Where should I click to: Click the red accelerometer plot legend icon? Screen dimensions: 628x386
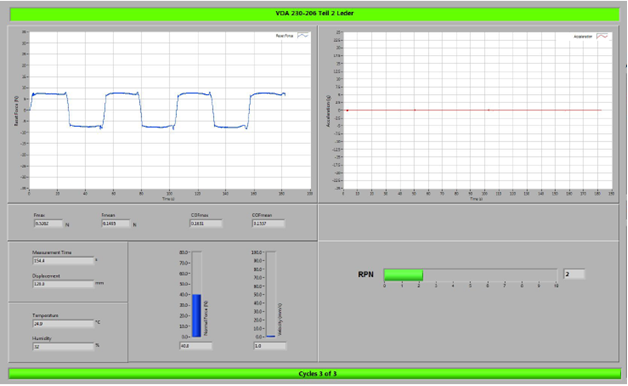click(602, 36)
